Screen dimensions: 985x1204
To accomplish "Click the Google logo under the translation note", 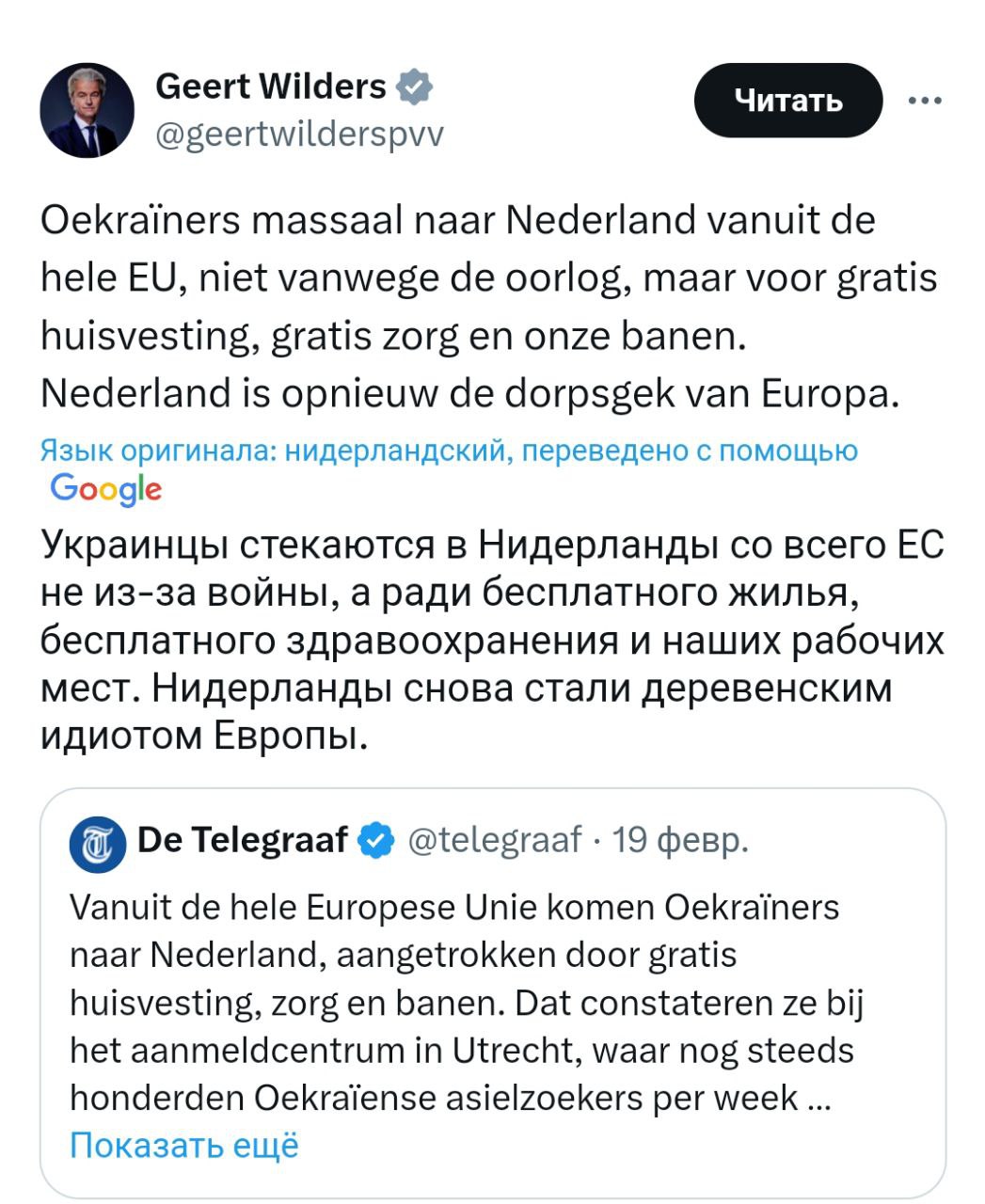I will [105, 488].
